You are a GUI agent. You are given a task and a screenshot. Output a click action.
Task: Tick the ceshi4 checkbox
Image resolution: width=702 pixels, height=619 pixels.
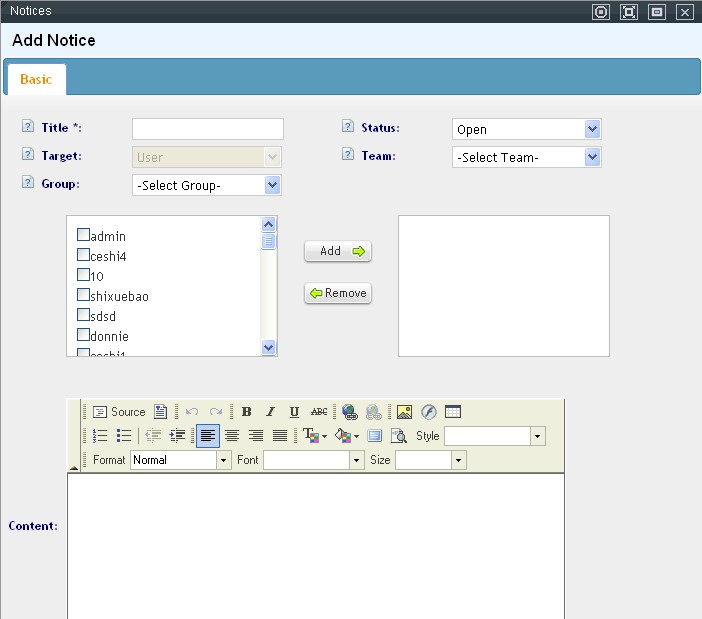[83, 256]
